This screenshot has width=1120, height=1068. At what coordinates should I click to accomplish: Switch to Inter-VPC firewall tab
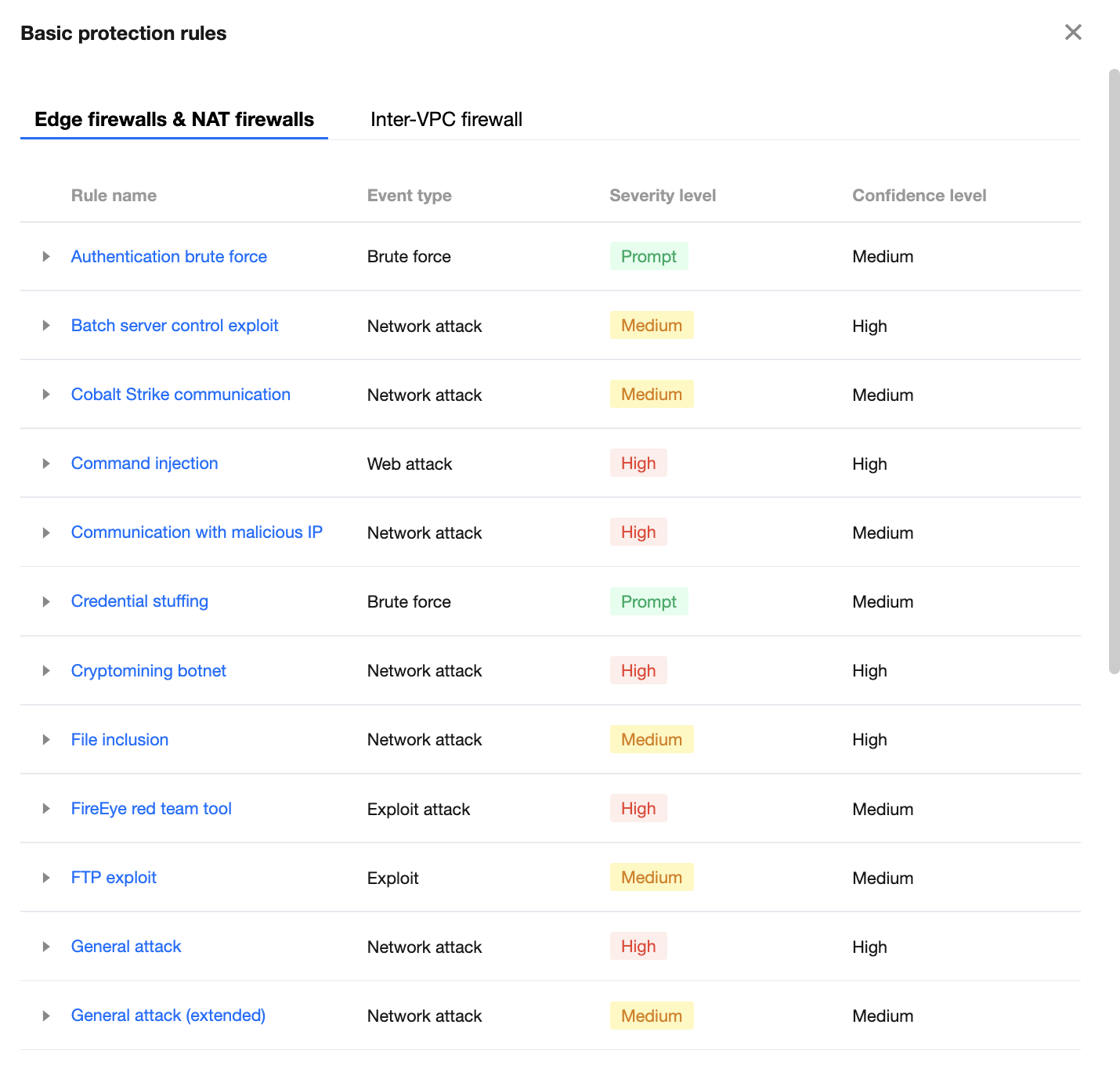[446, 119]
